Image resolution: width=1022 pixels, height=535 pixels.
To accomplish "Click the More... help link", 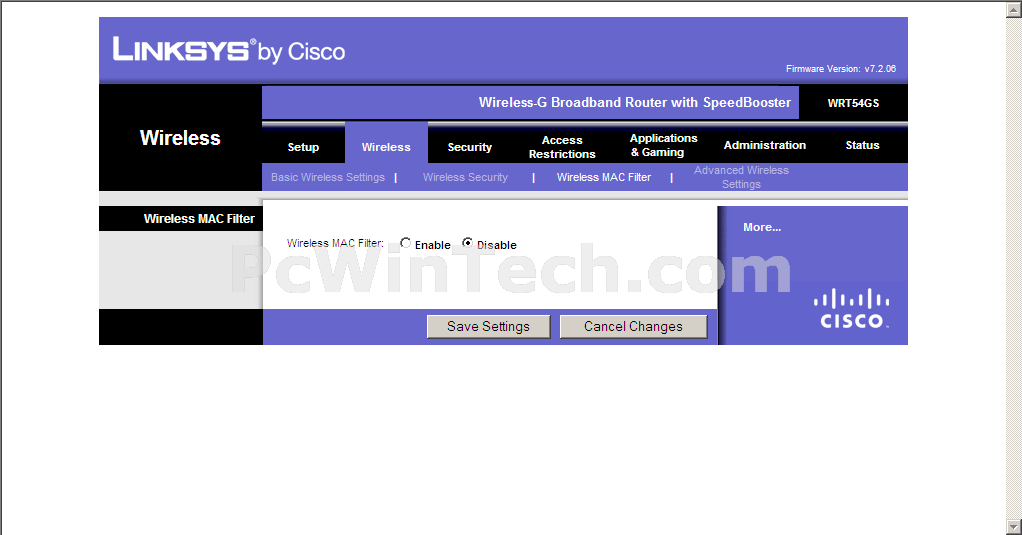I will tap(762, 227).
